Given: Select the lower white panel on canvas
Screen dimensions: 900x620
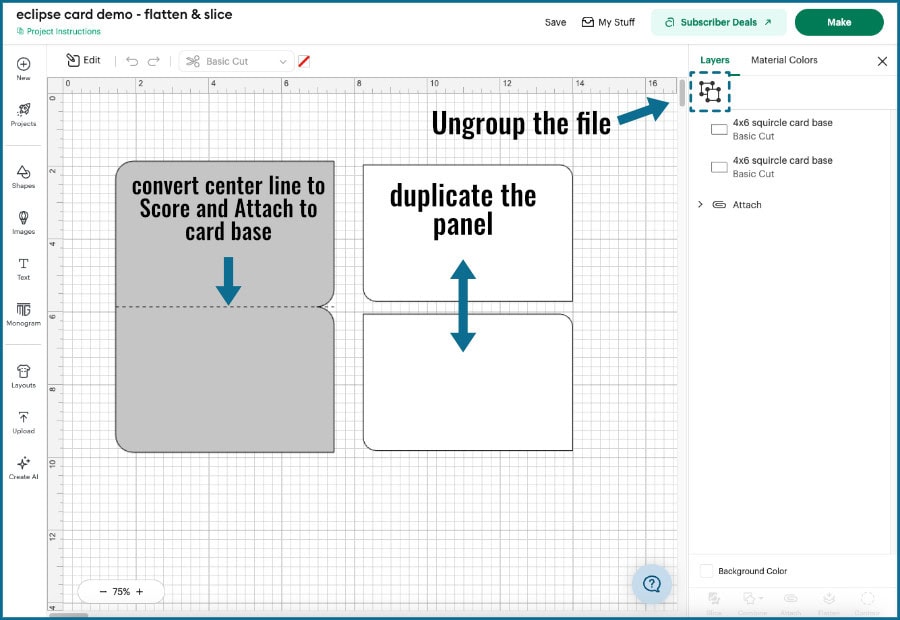Looking at the screenshot, I should (467, 382).
